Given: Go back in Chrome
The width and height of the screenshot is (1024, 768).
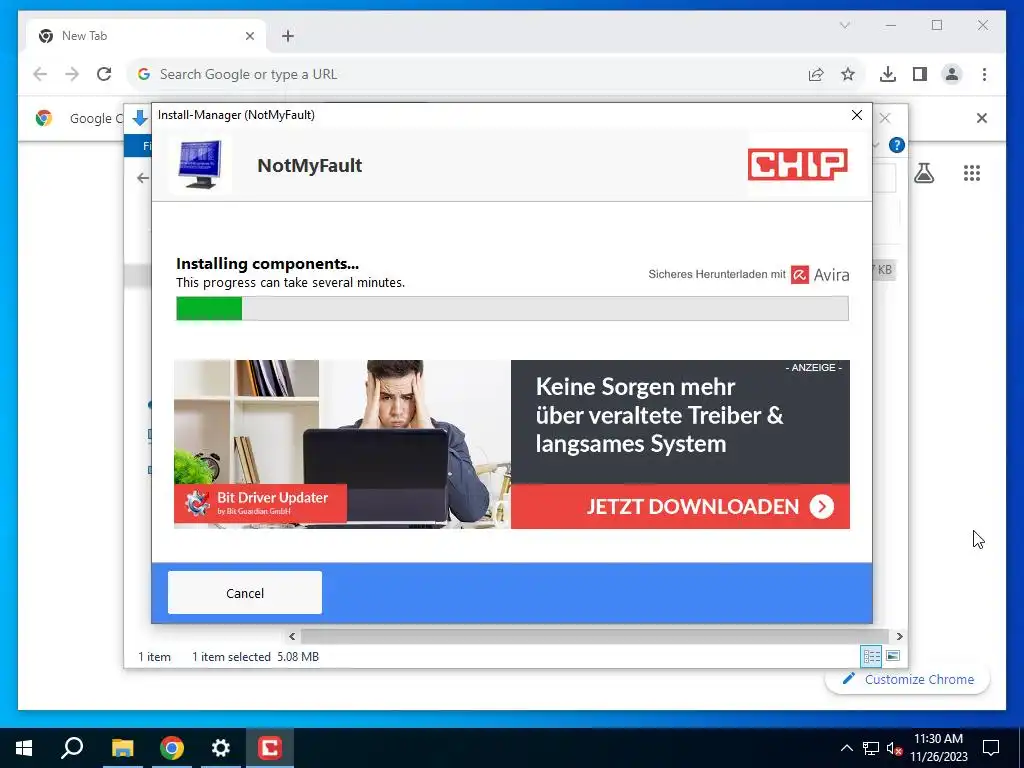Looking at the screenshot, I should [40, 74].
